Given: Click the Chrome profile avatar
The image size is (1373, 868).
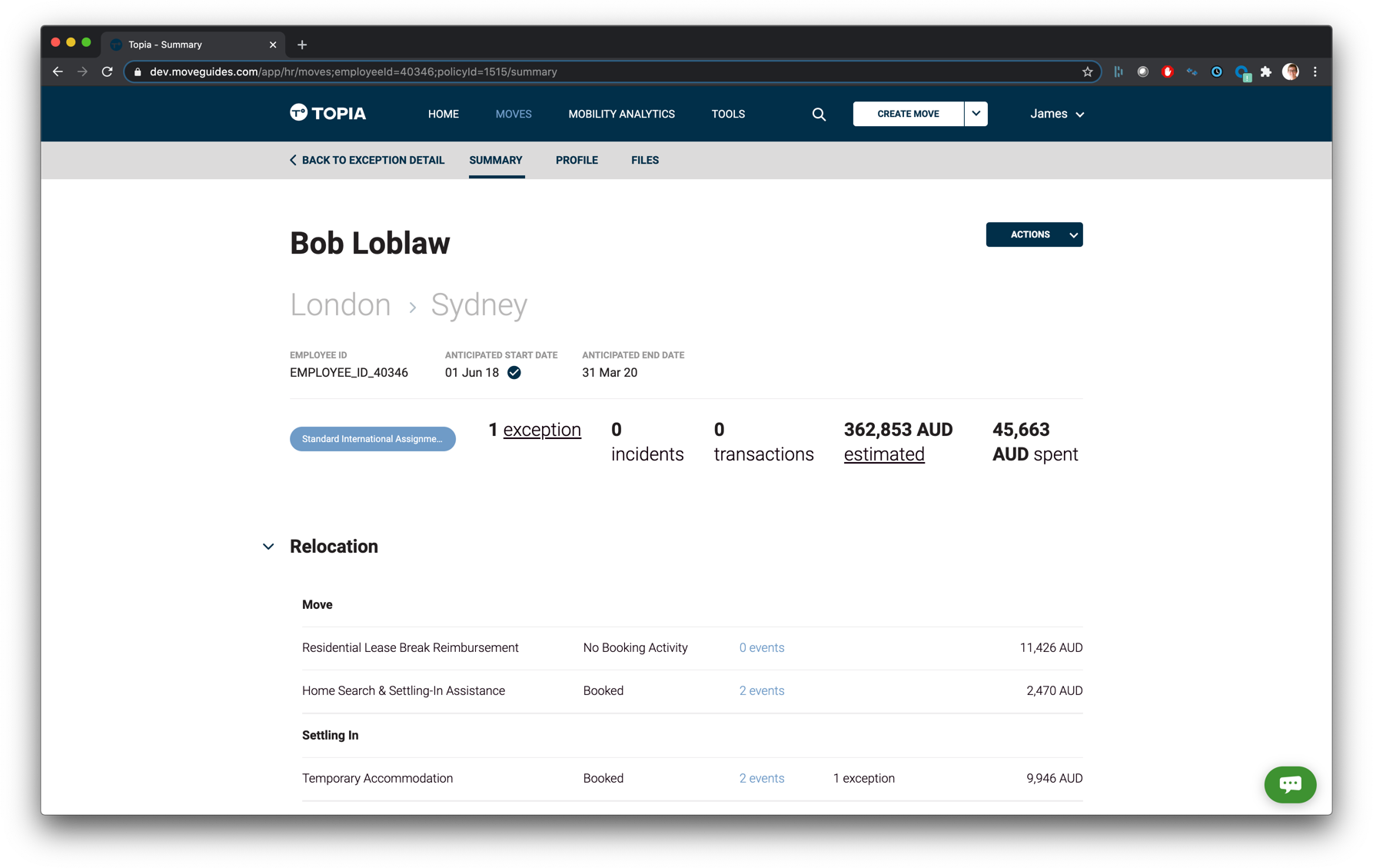Looking at the screenshot, I should 1291,72.
